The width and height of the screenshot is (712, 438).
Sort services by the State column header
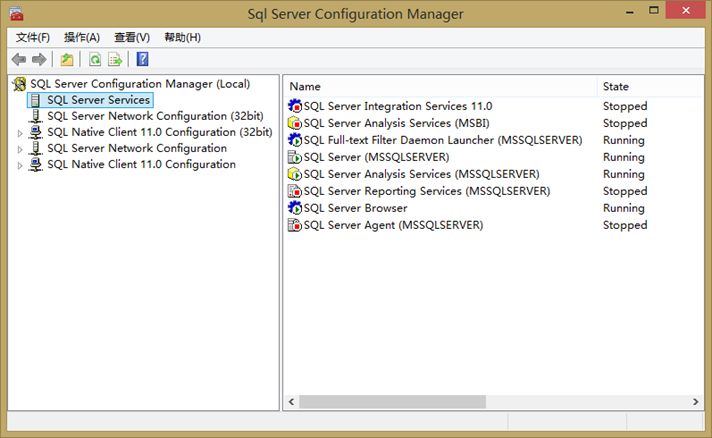pos(648,87)
